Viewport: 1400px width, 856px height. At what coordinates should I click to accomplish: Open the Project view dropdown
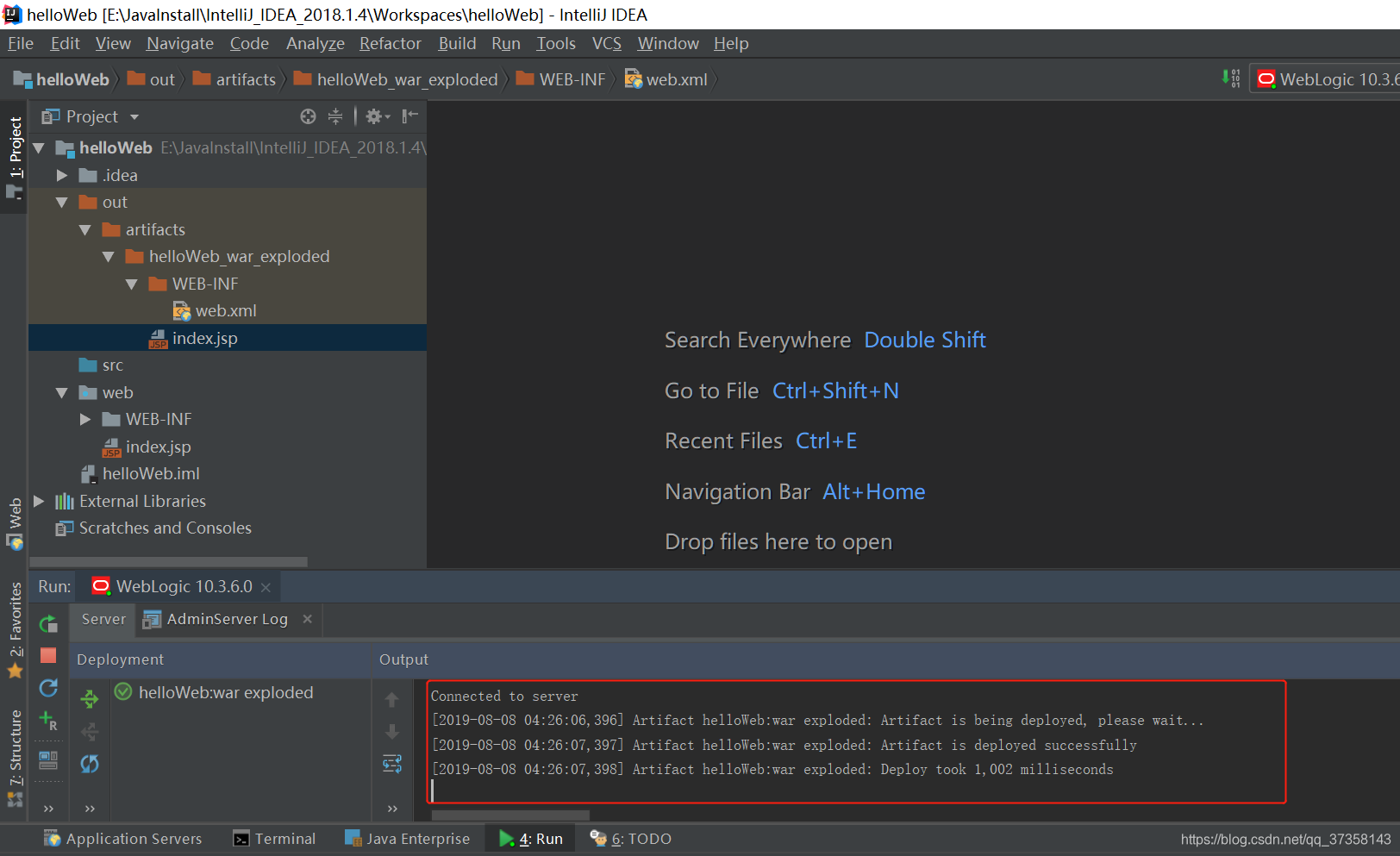[x=91, y=116]
